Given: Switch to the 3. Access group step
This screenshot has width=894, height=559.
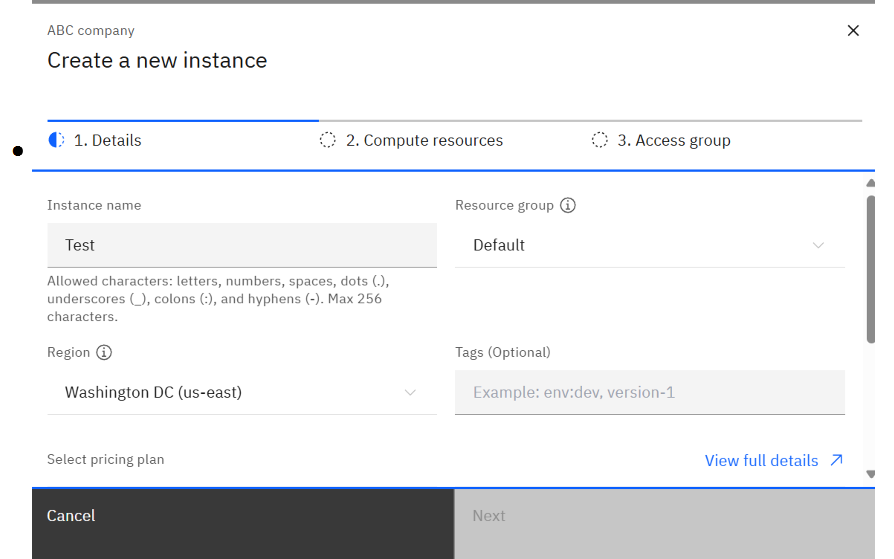Looking at the screenshot, I should pos(673,140).
